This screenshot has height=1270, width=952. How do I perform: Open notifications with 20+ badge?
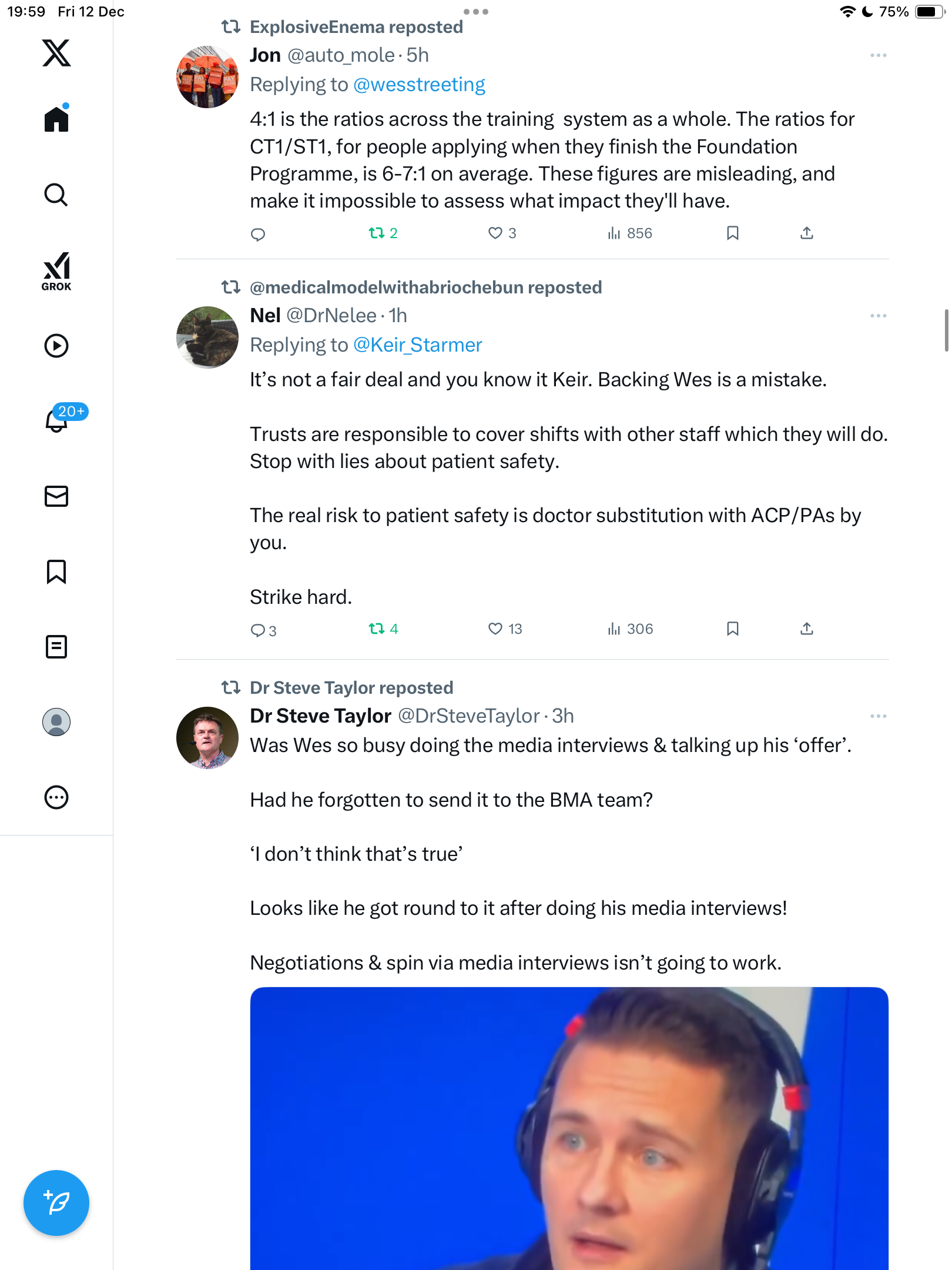point(56,420)
